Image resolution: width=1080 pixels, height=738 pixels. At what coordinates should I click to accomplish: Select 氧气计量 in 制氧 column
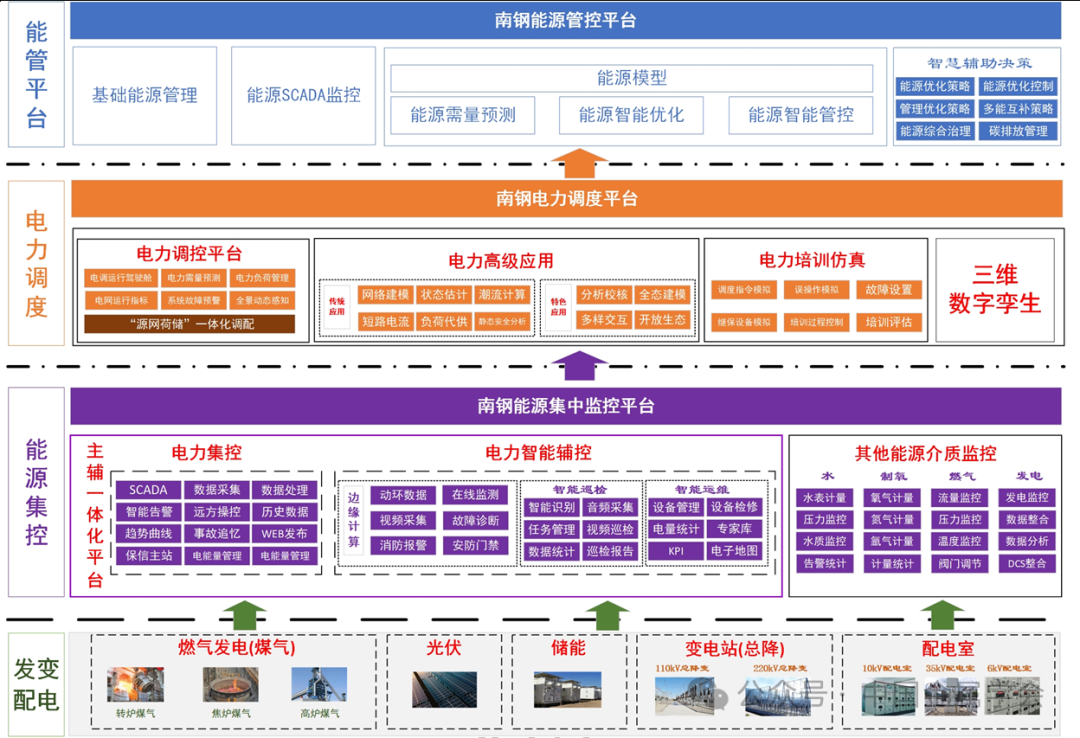pos(892,498)
